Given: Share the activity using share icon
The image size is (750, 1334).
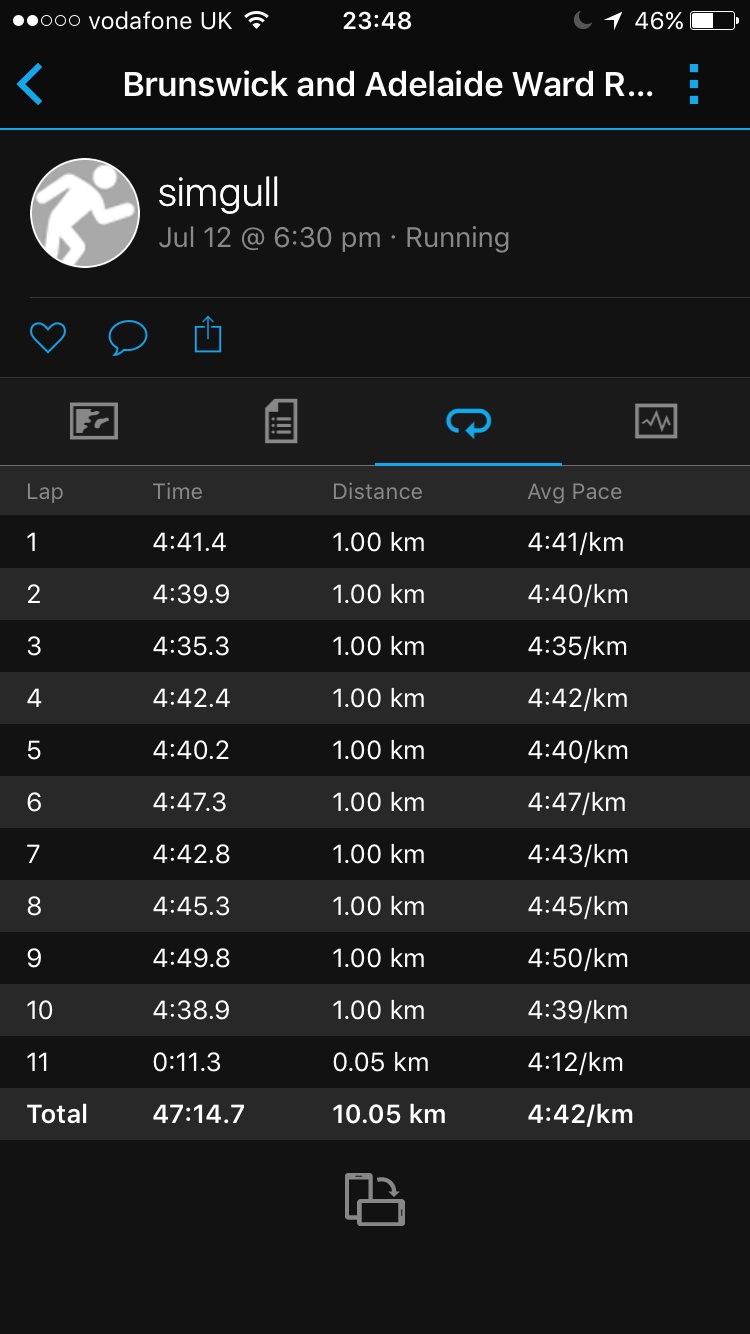Looking at the screenshot, I should 207,335.
